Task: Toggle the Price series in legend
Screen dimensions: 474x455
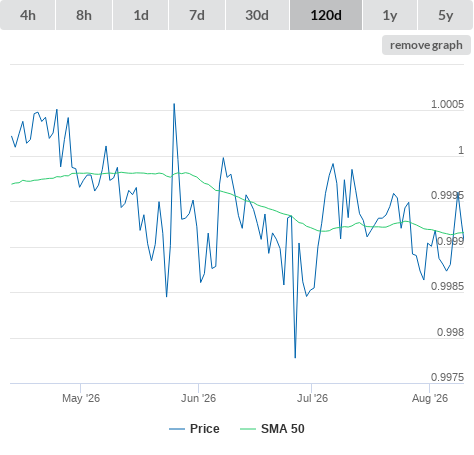Action: [205, 429]
